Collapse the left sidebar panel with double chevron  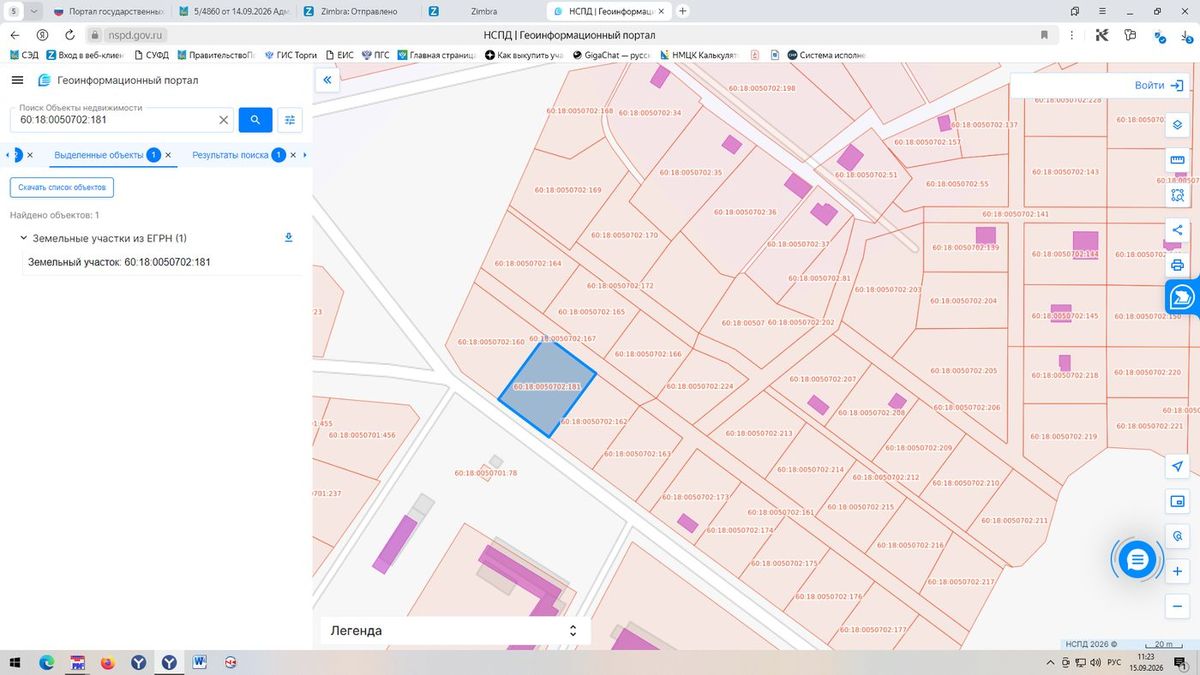(326, 79)
